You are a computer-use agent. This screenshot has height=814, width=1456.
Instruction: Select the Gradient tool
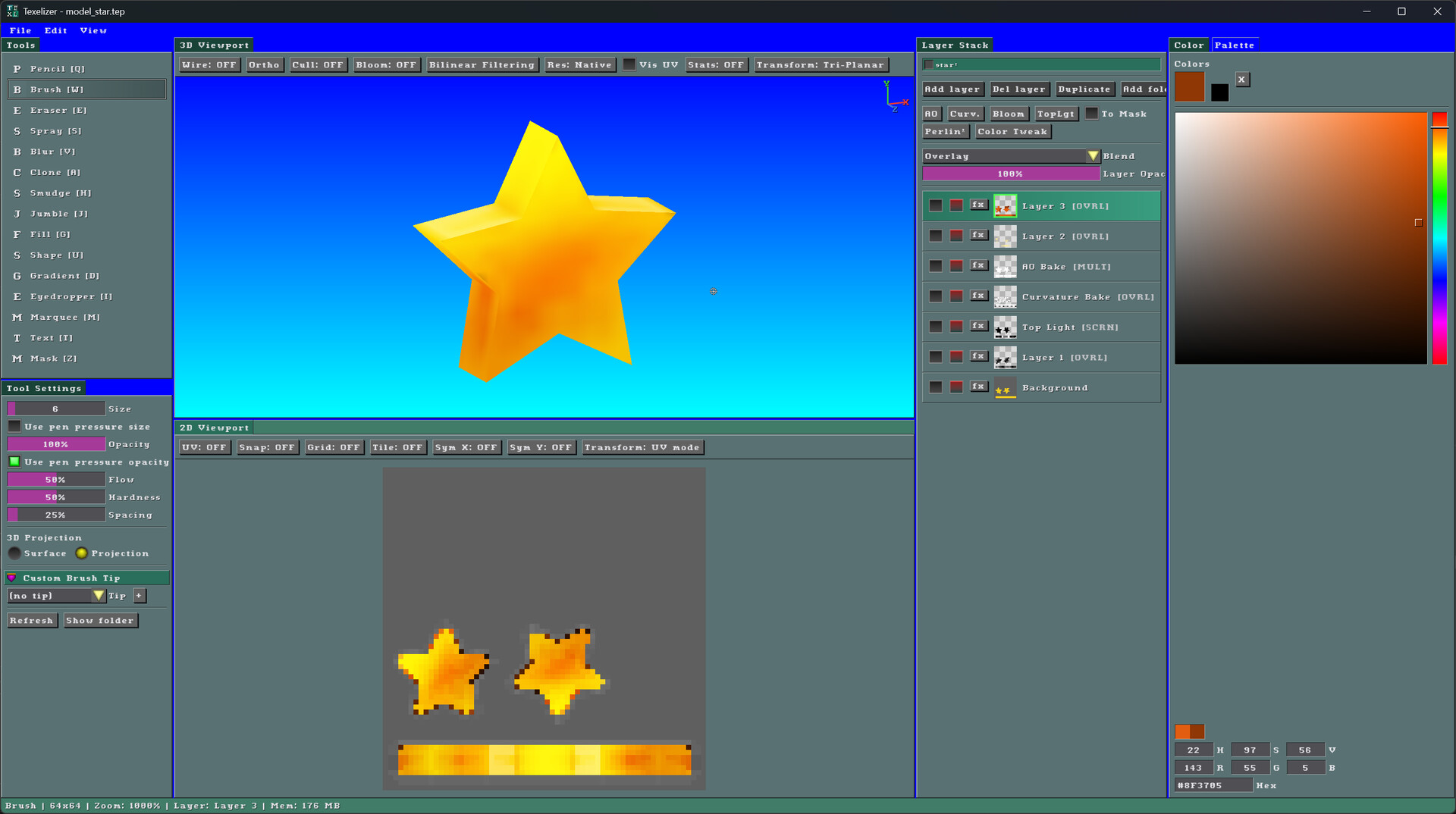(86, 276)
